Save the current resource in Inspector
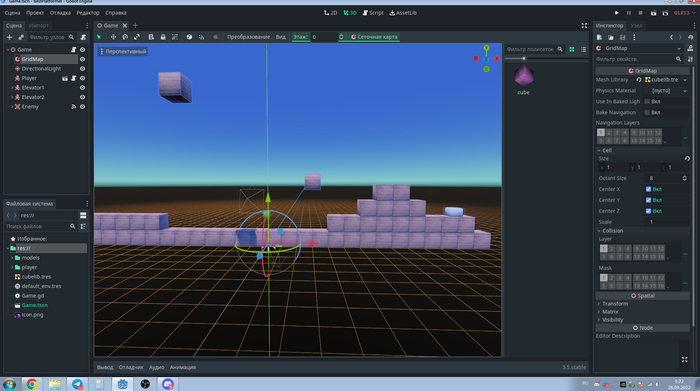The height and width of the screenshot is (391, 700). pyautogui.click(x=622, y=37)
